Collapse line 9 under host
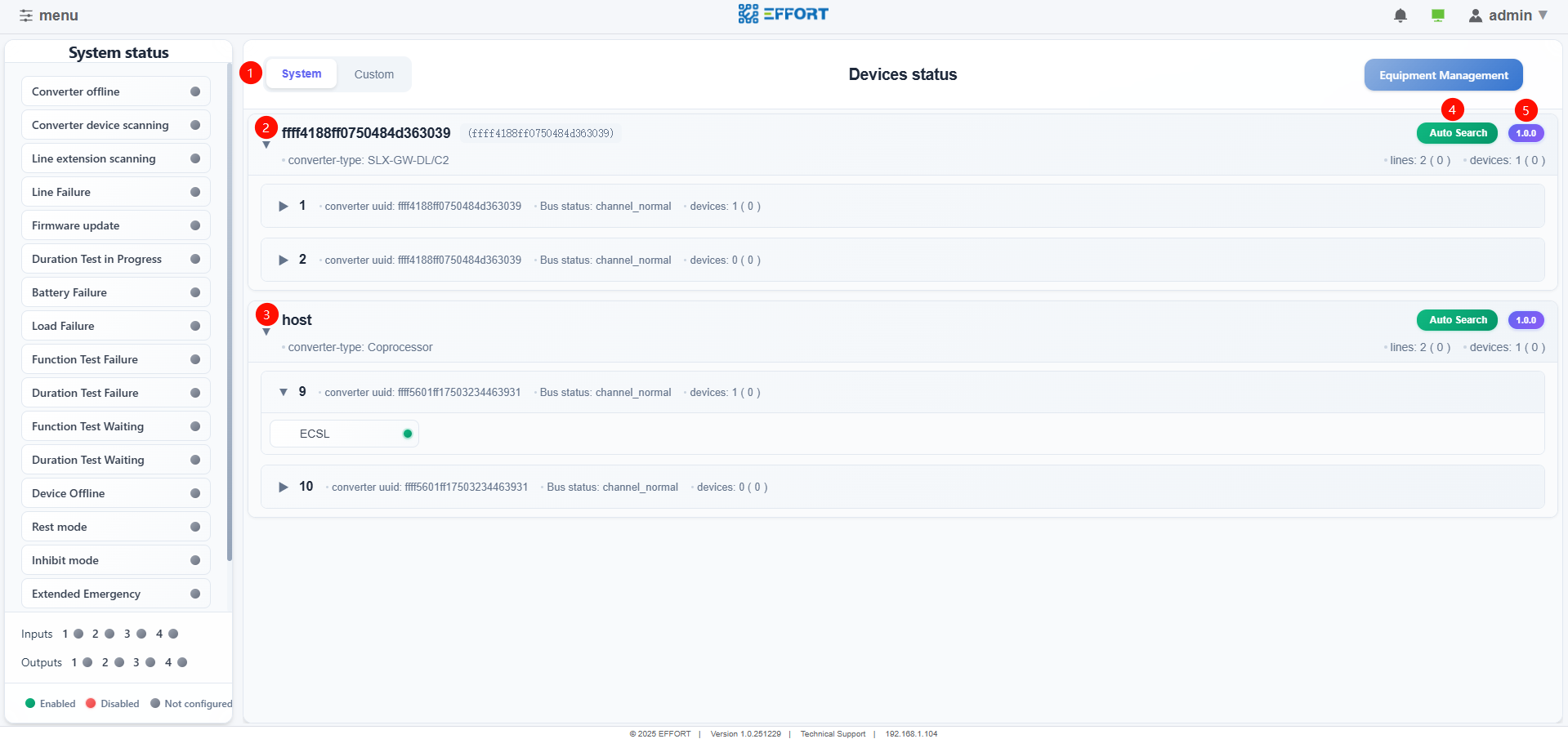 pos(284,392)
